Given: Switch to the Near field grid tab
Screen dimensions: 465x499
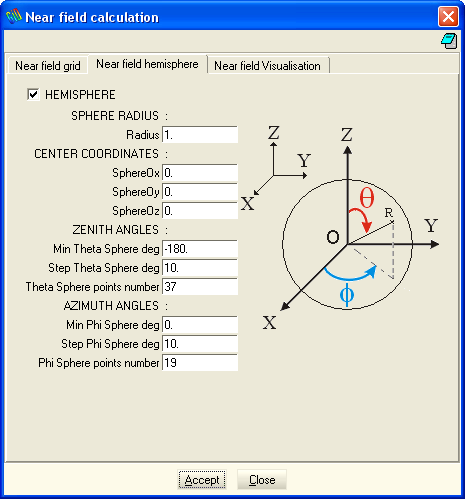Looking at the screenshot, I should pos(48,66).
